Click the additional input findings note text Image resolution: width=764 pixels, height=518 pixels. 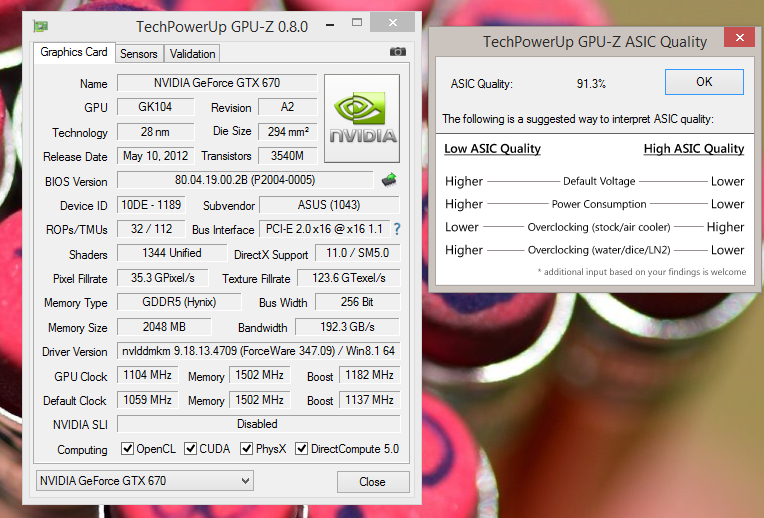pos(642,272)
